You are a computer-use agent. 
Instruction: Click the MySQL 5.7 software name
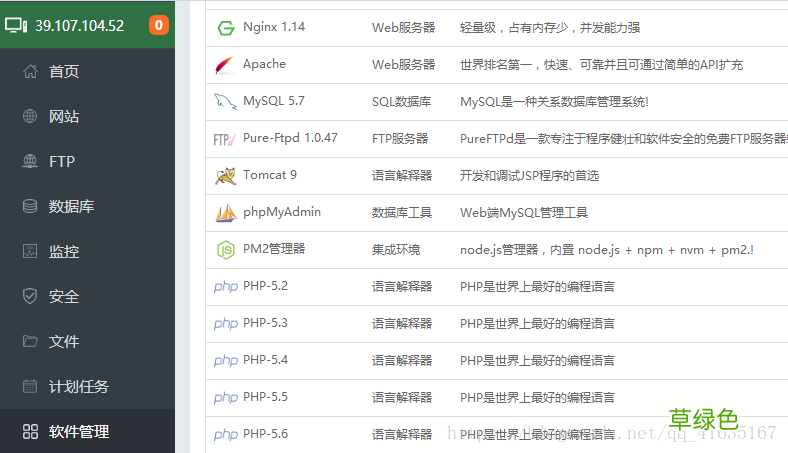(x=274, y=101)
